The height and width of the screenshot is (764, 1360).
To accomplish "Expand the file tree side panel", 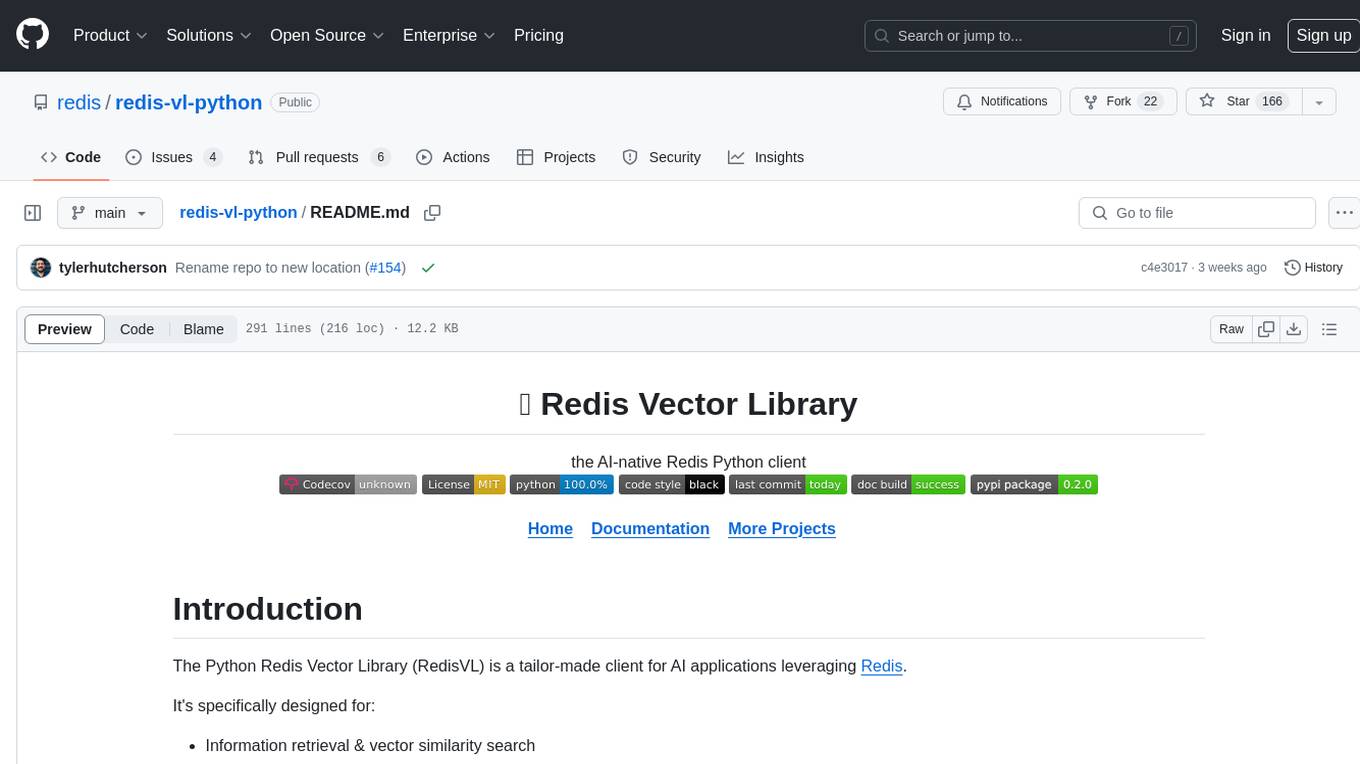I will 32,213.
